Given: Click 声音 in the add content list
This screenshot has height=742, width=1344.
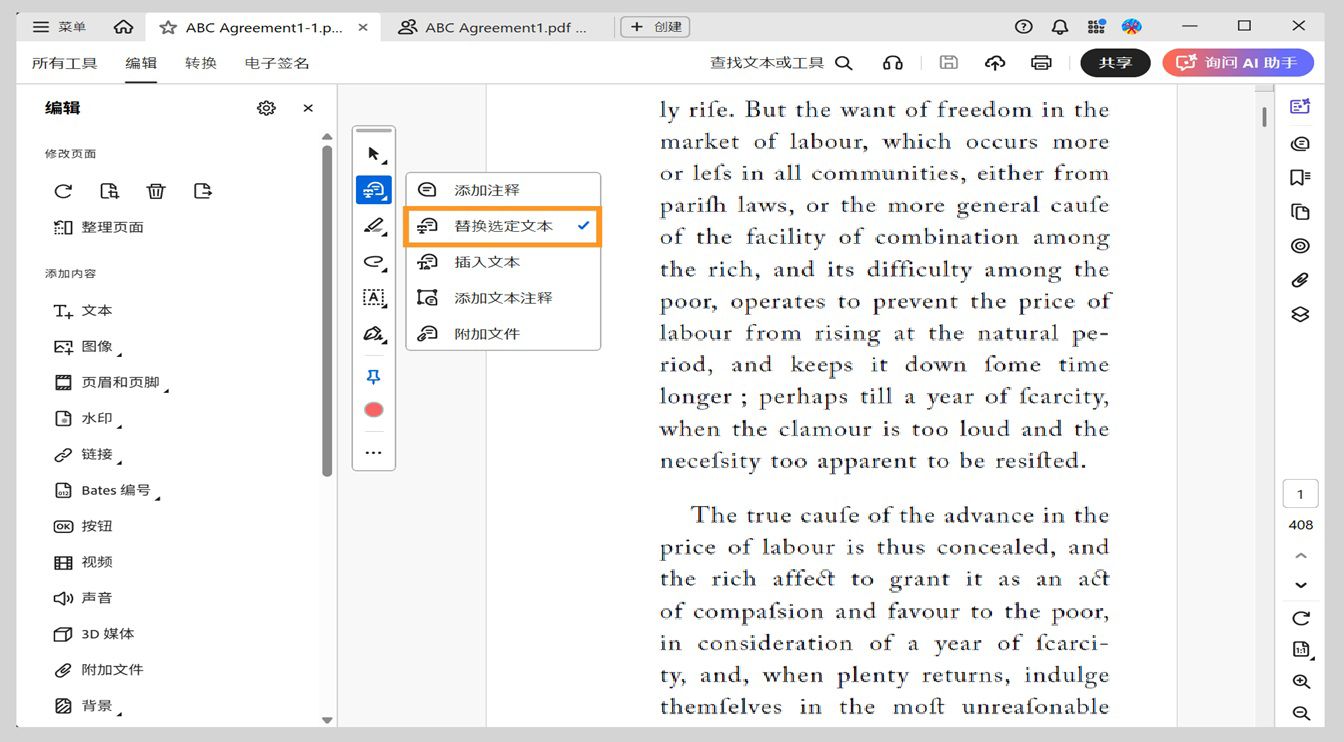Looking at the screenshot, I should click(83, 598).
